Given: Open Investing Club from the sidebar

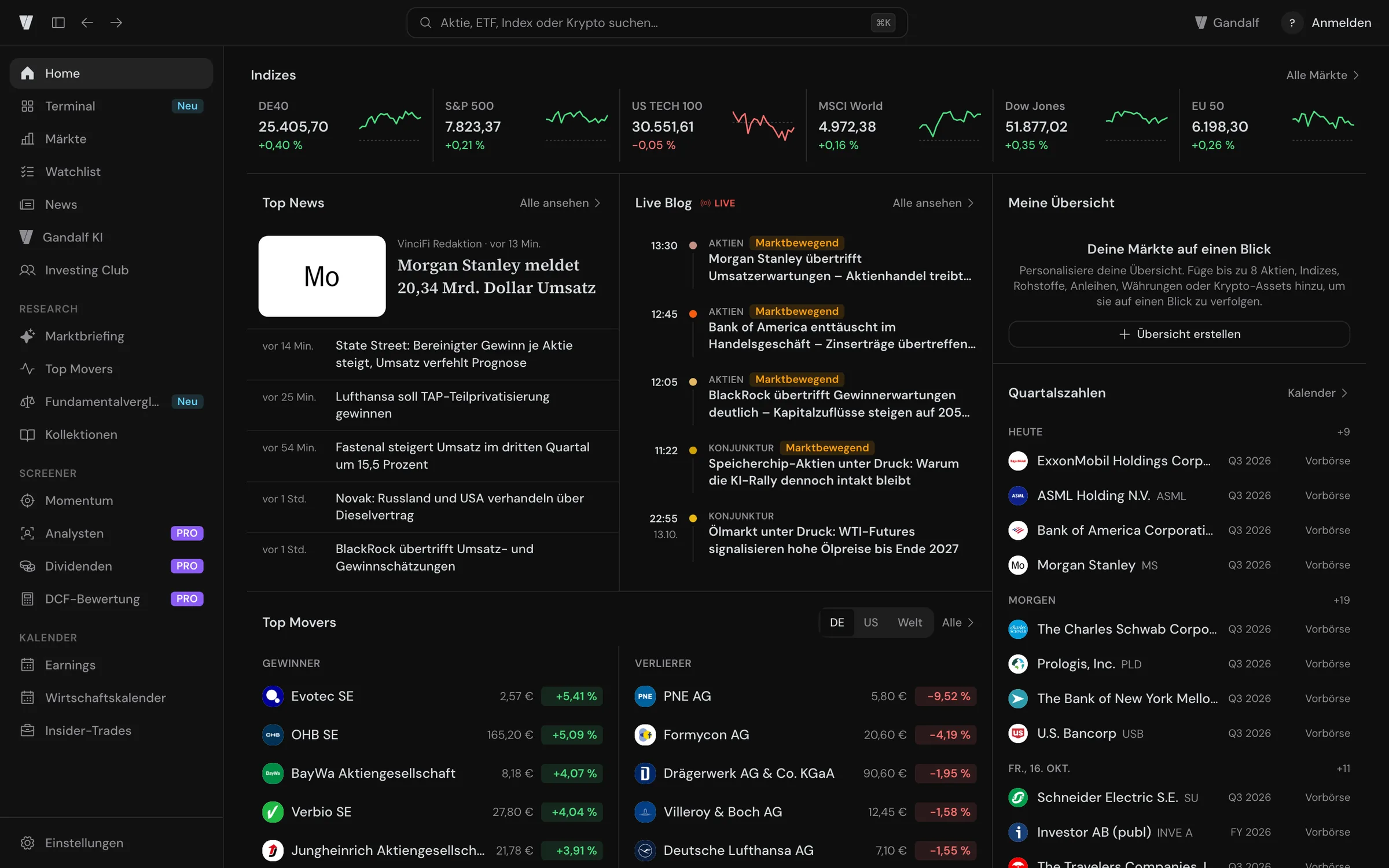Looking at the screenshot, I should 111,270.
